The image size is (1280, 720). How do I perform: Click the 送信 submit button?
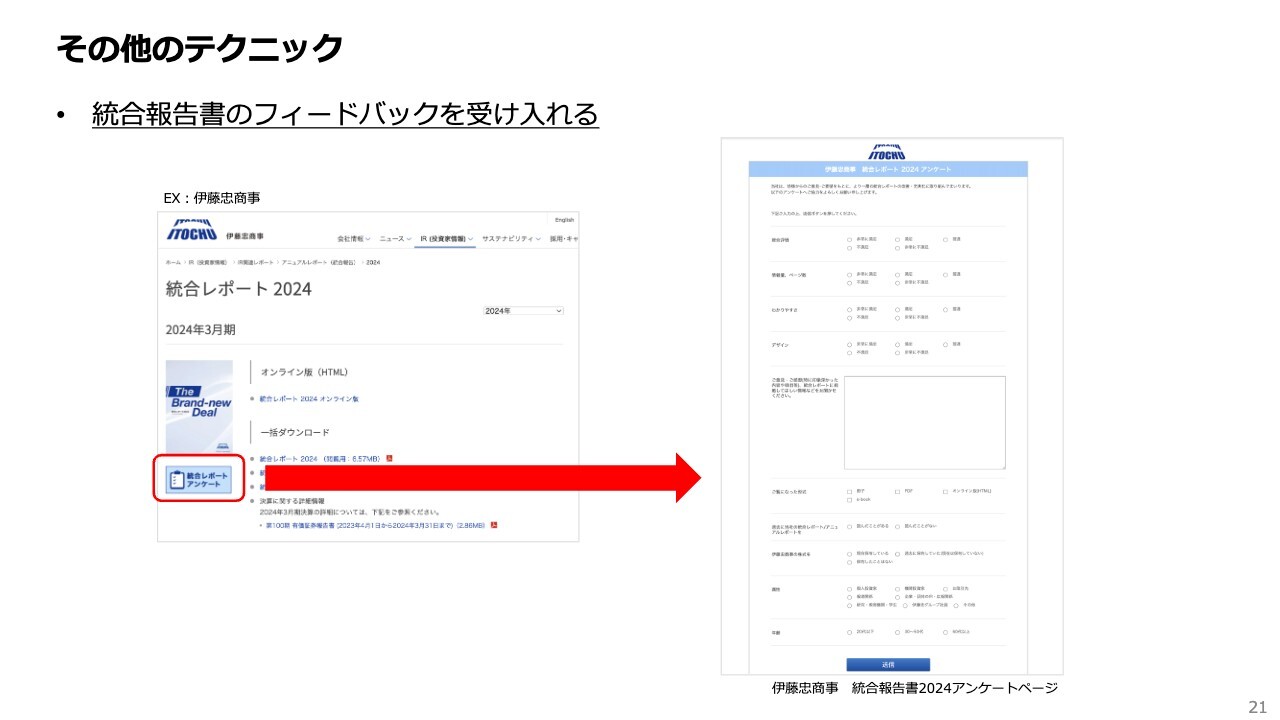(x=888, y=664)
